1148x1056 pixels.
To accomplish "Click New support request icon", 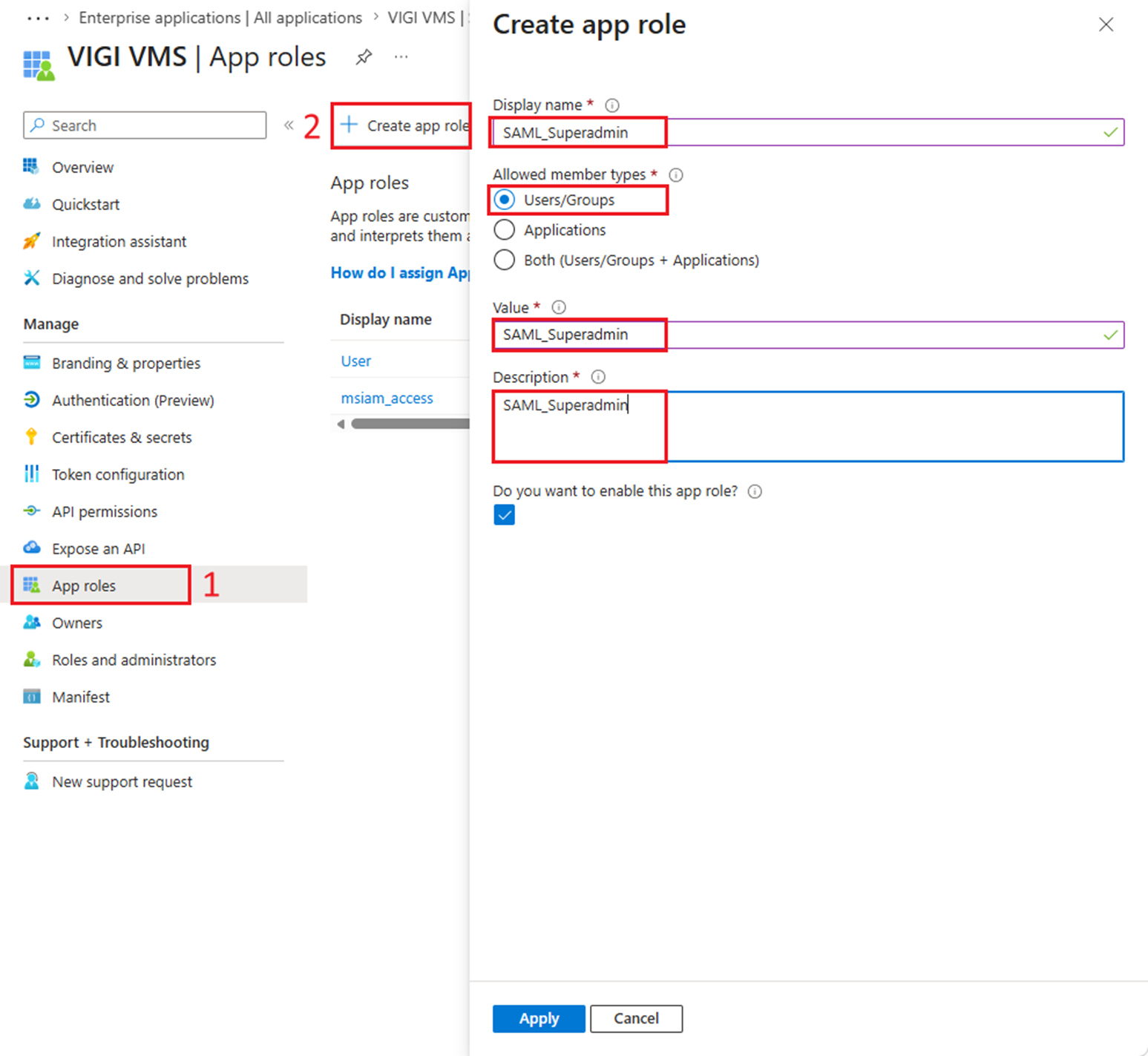I will pos(31,781).
